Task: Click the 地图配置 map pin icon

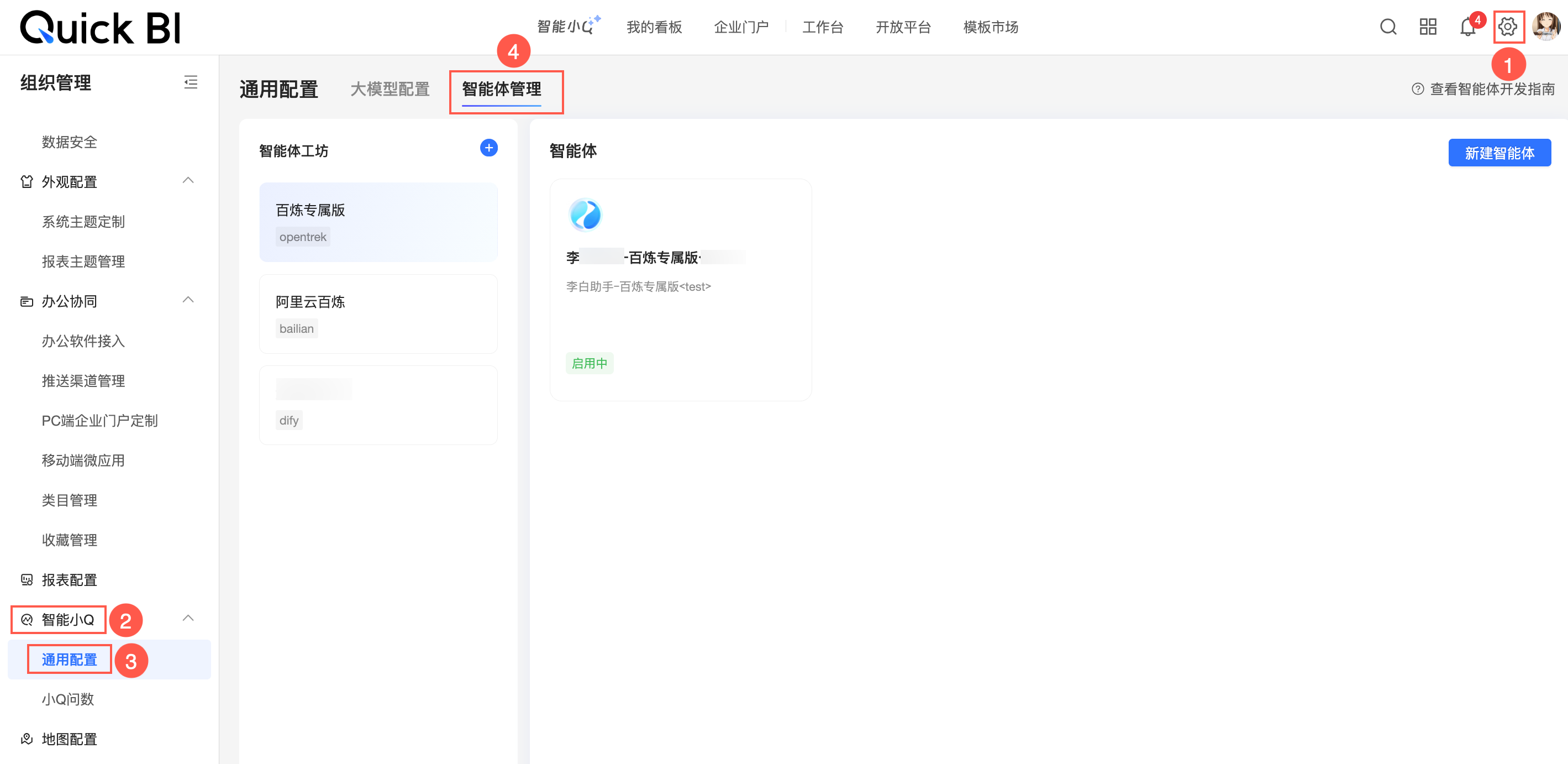Action: tap(27, 739)
